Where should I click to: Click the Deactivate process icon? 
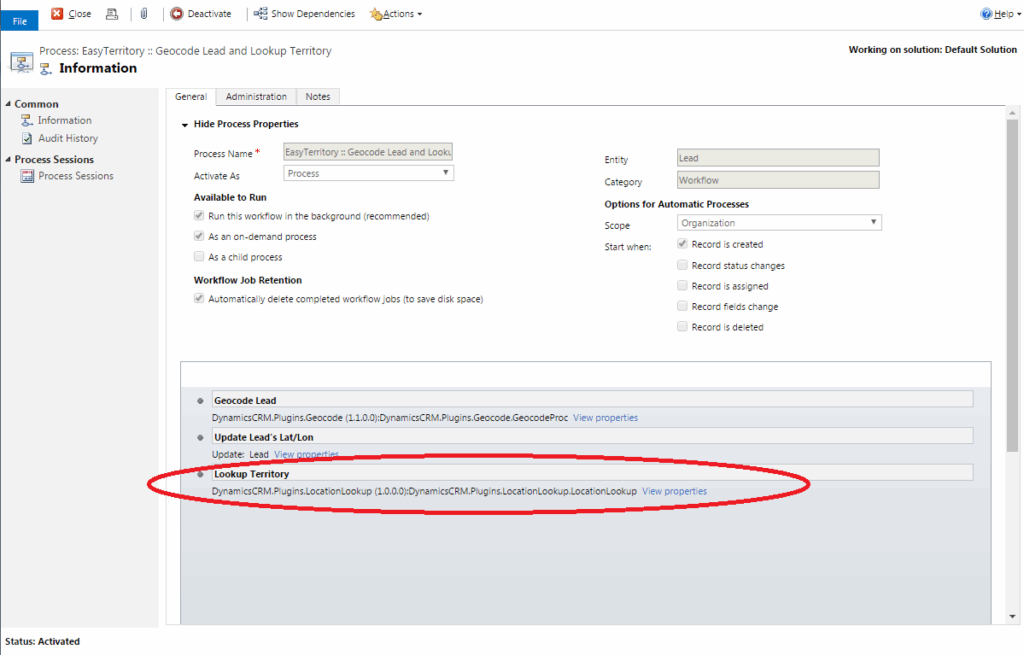tap(177, 14)
